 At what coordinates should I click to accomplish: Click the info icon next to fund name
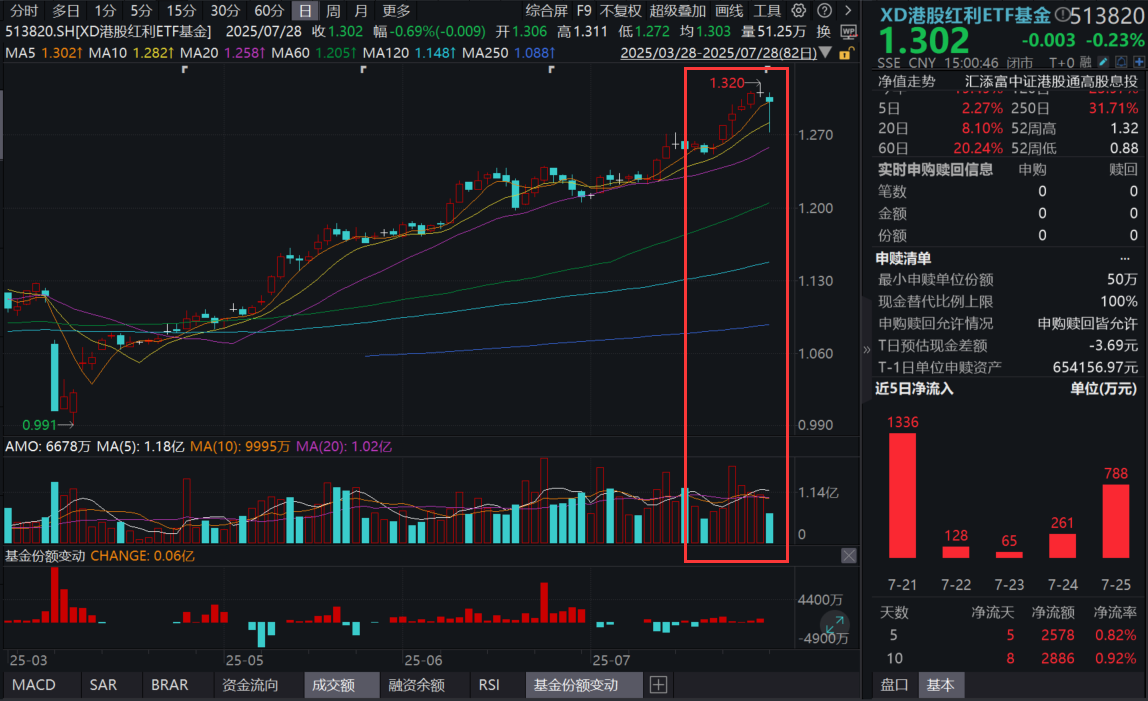pyautogui.click(x=1061, y=15)
